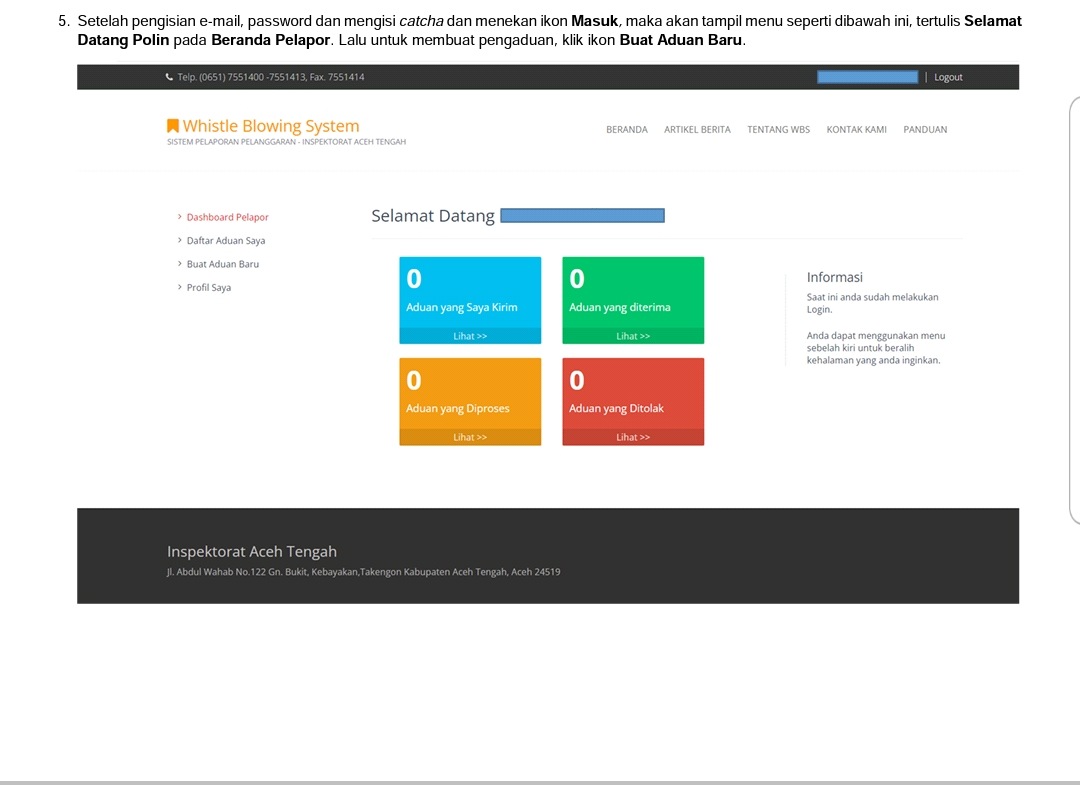Click Lihat on green Aduan yang diterima card
The width and height of the screenshot is (1080, 786).
[x=633, y=336]
